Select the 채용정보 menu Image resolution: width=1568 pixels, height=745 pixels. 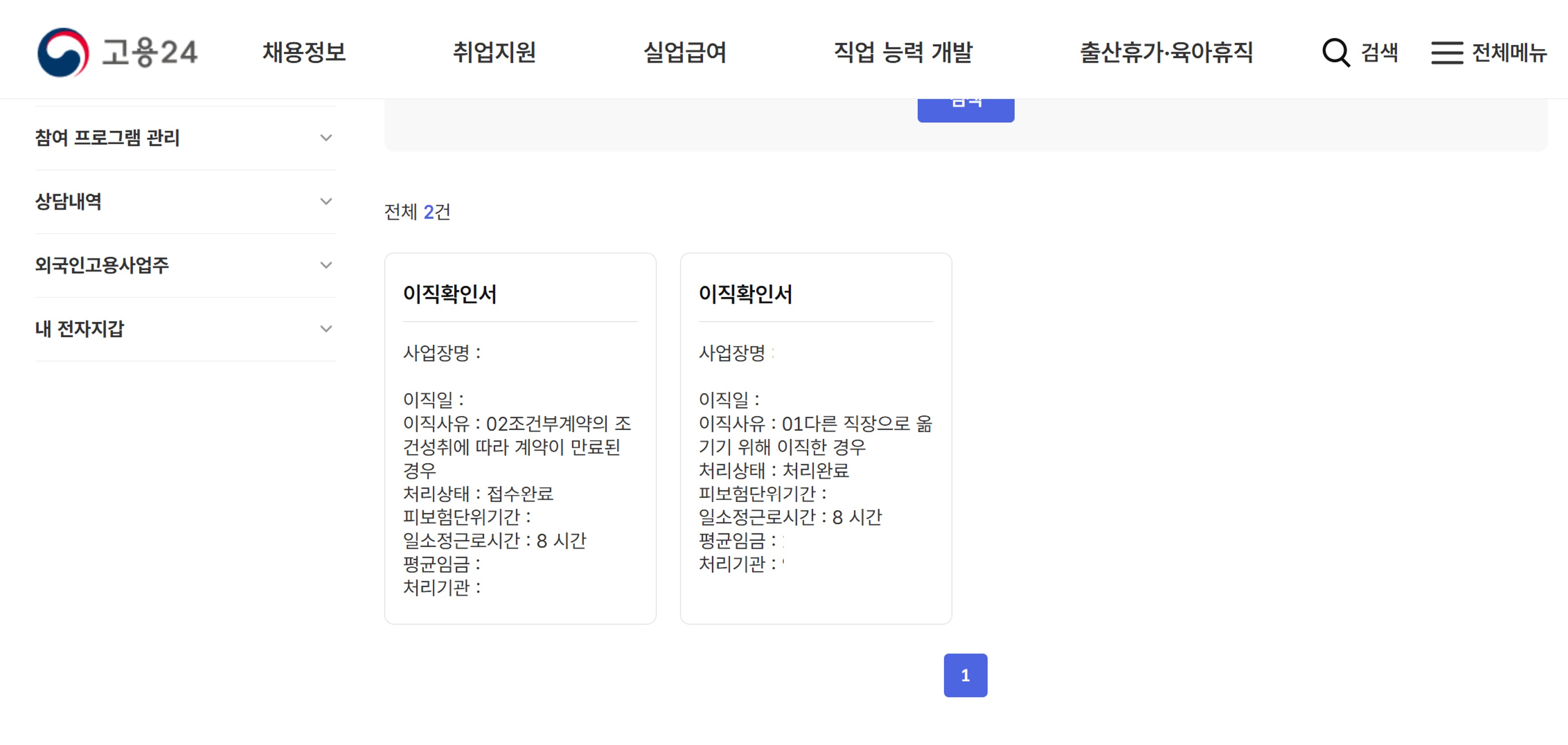click(304, 53)
